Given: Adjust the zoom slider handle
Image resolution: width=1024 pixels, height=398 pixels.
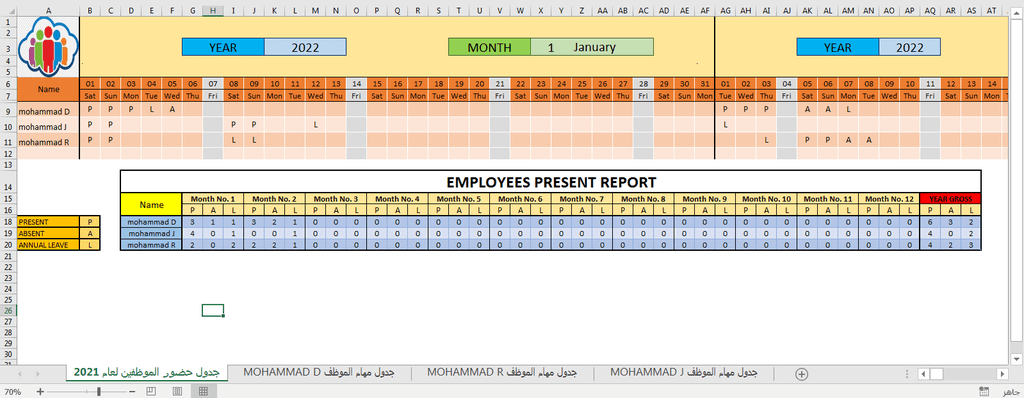Looking at the screenshot, I should 99,391.
